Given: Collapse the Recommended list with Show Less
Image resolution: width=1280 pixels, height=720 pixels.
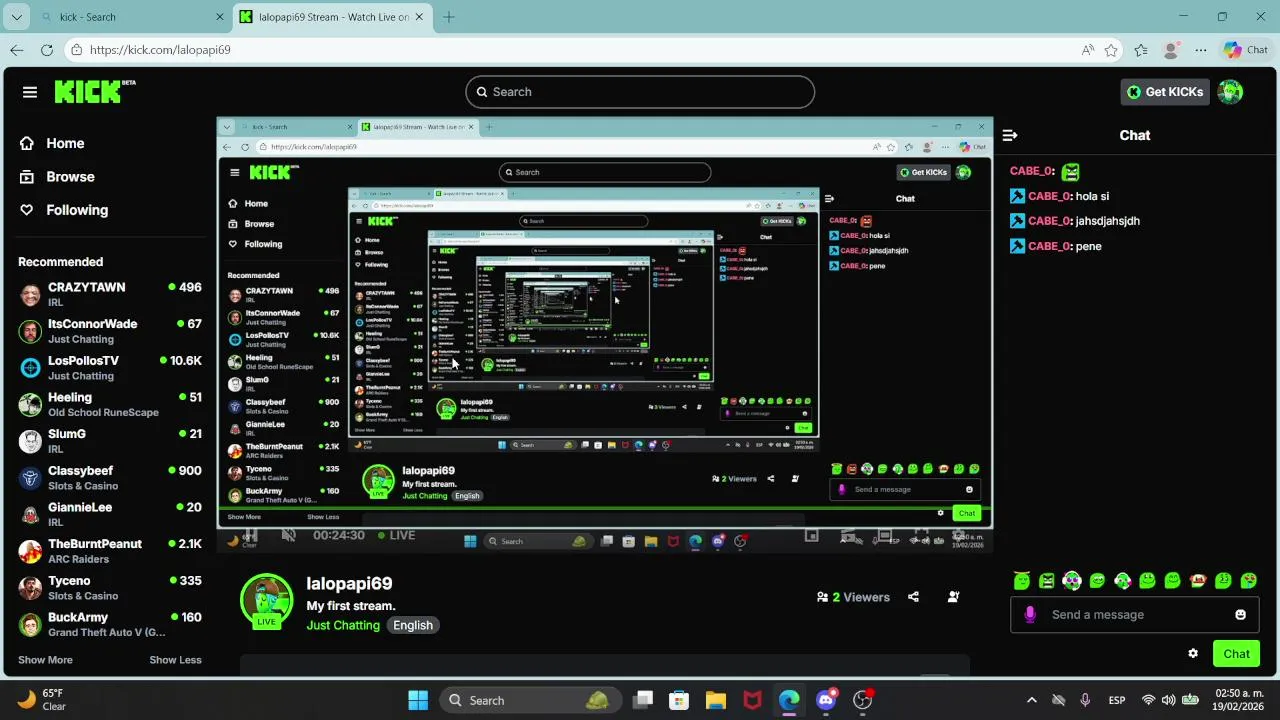Looking at the screenshot, I should coord(175,660).
